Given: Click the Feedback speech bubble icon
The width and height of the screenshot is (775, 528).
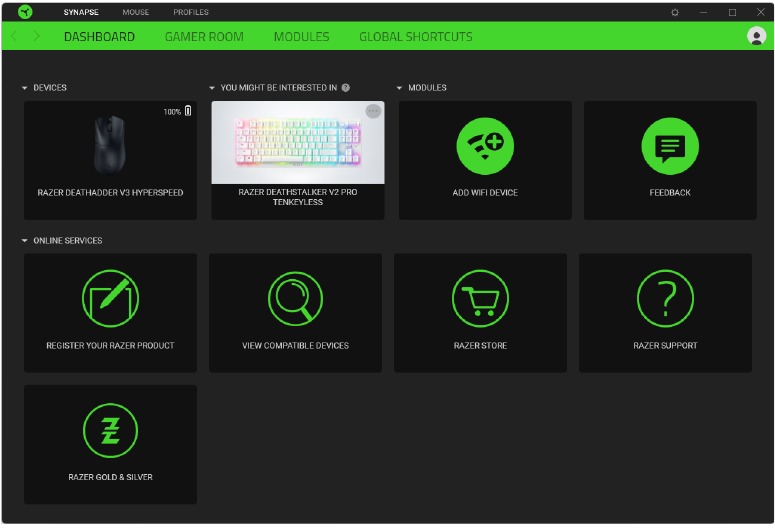Looking at the screenshot, I should coord(670,146).
